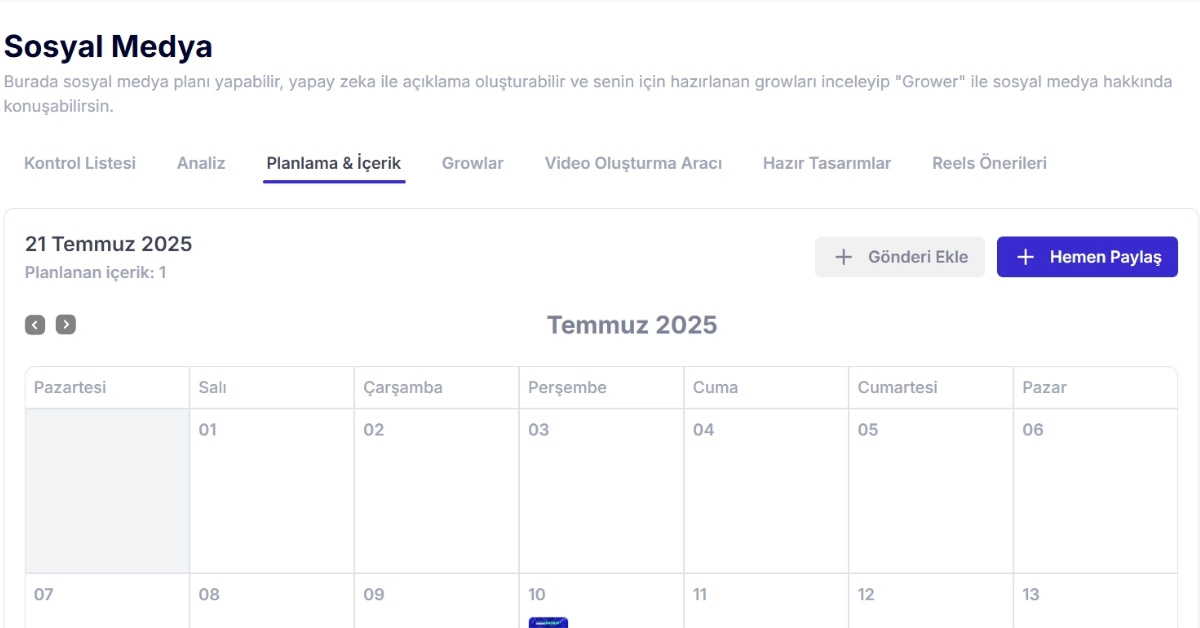Image resolution: width=1200 pixels, height=628 pixels.
Task: Go to previous month arrow
Action: [x=35, y=325]
